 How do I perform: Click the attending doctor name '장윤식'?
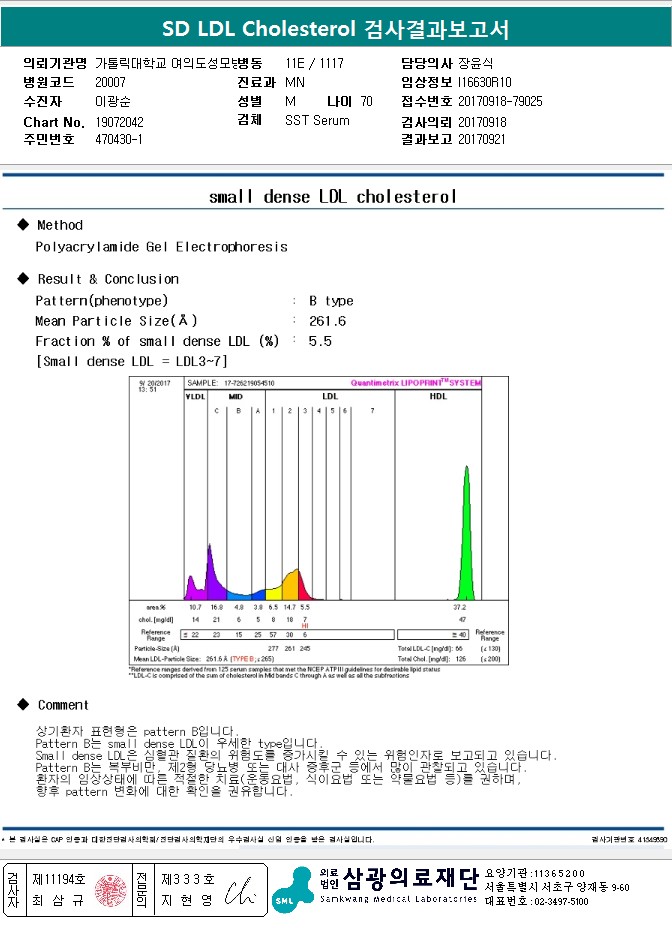pos(475,63)
